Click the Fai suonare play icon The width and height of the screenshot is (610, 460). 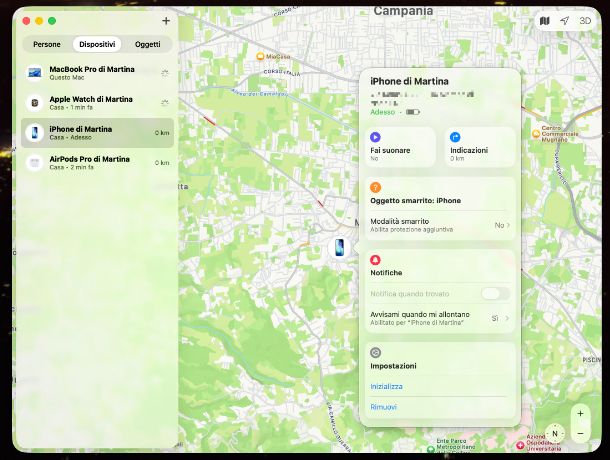click(375, 137)
